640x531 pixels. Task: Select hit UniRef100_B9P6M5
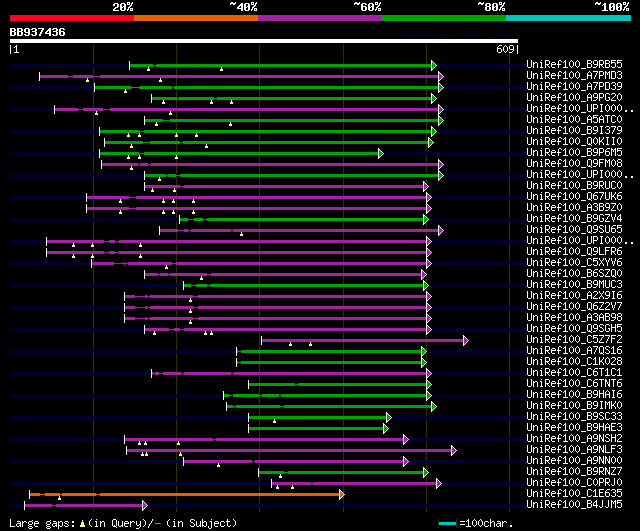pos(574,153)
